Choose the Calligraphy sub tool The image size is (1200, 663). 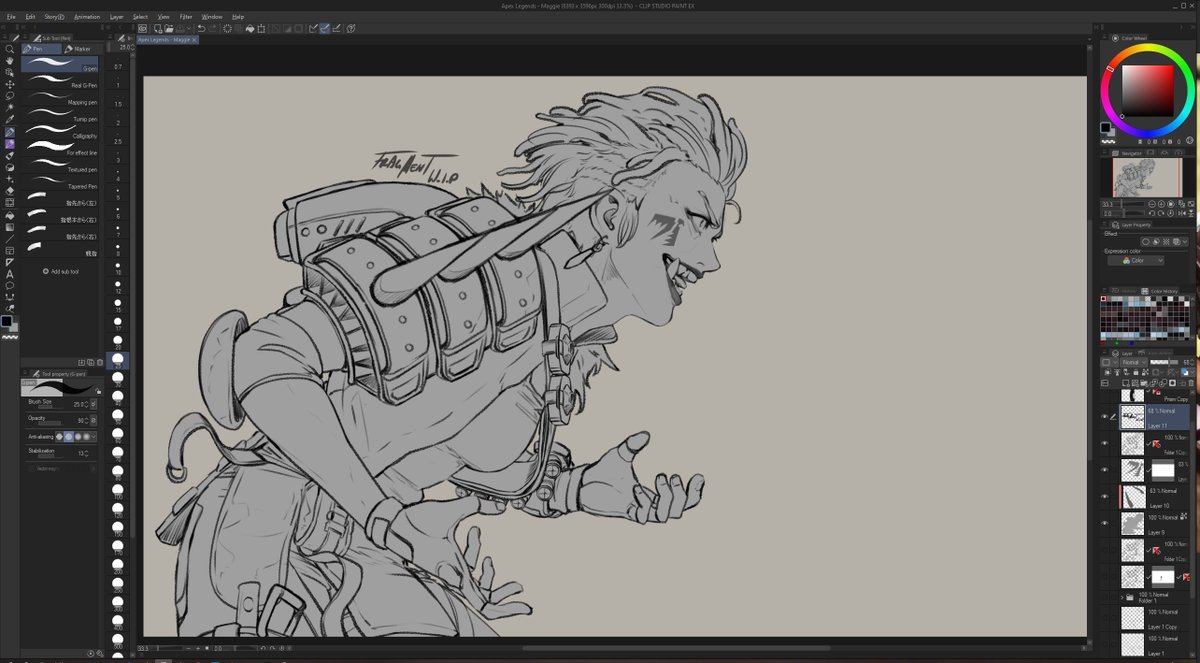pyautogui.click(x=60, y=134)
